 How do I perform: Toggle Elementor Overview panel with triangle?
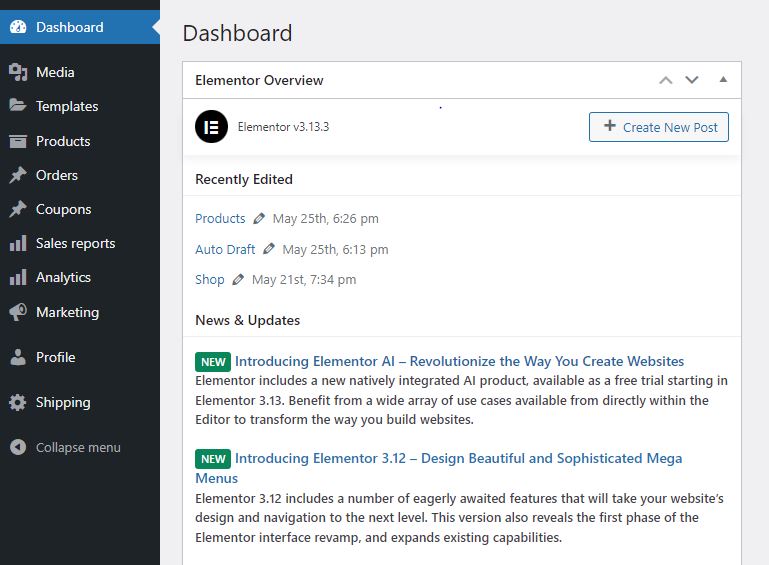click(x=723, y=79)
